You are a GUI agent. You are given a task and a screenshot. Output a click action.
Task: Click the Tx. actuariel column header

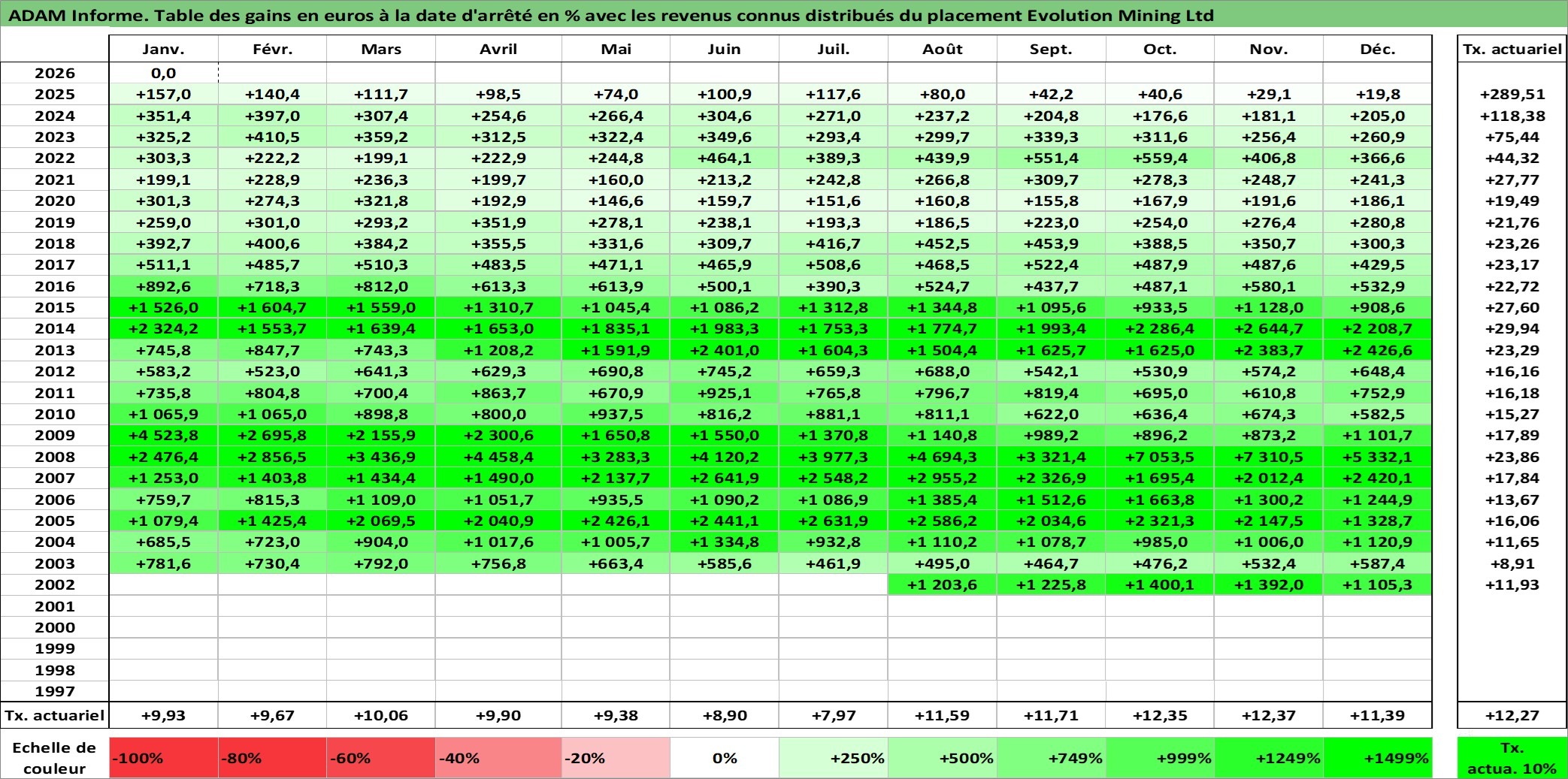tap(1512, 49)
